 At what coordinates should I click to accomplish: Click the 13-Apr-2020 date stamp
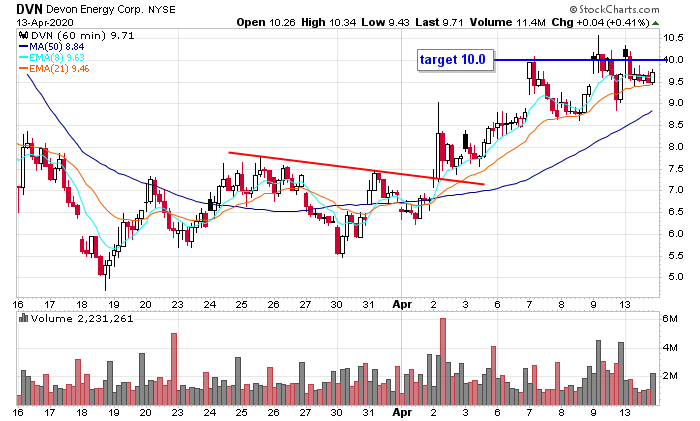pos(45,22)
